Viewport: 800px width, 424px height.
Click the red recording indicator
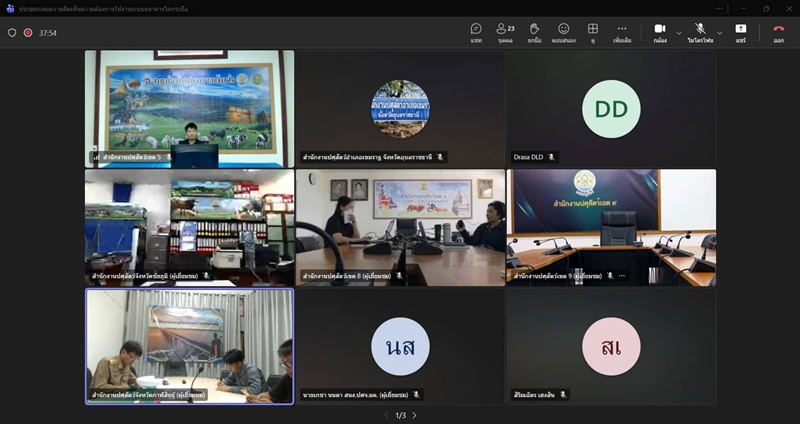click(x=27, y=32)
